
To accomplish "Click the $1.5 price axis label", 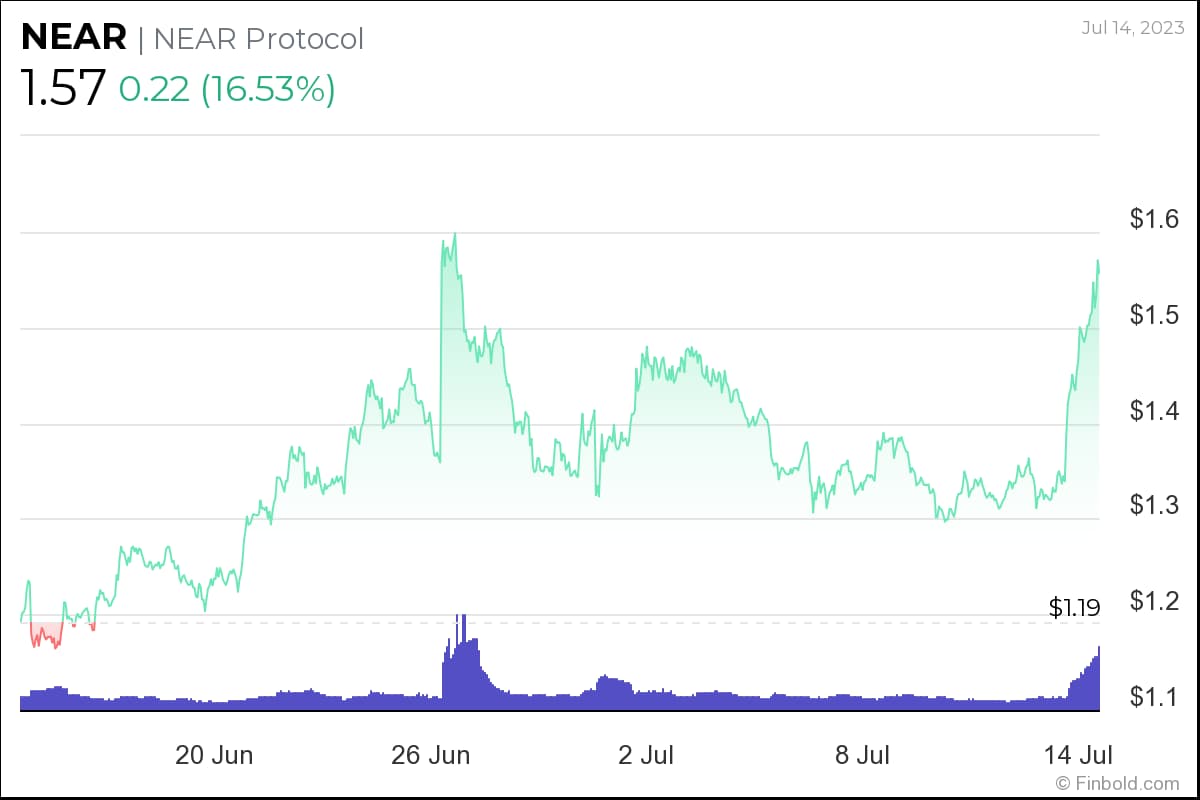I will 1153,315.
